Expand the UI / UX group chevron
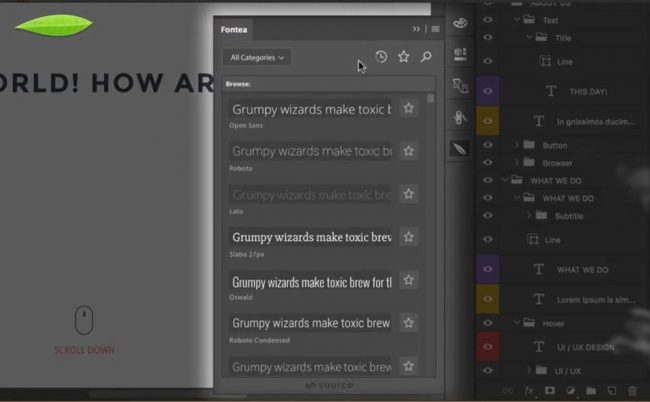 pyautogui.click(x=529, y=370)
